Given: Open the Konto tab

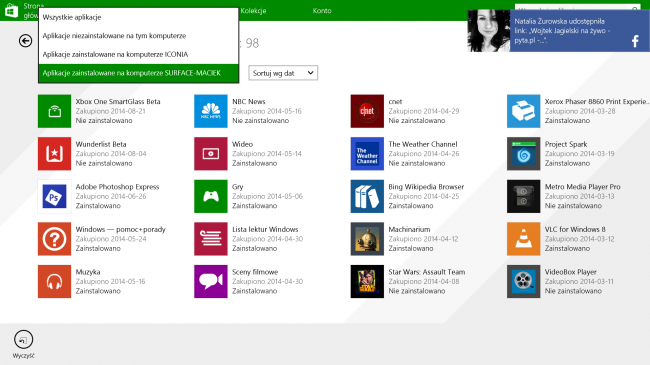Looking at the screenshot, I should pyautogui.click(x=322, y=11).
